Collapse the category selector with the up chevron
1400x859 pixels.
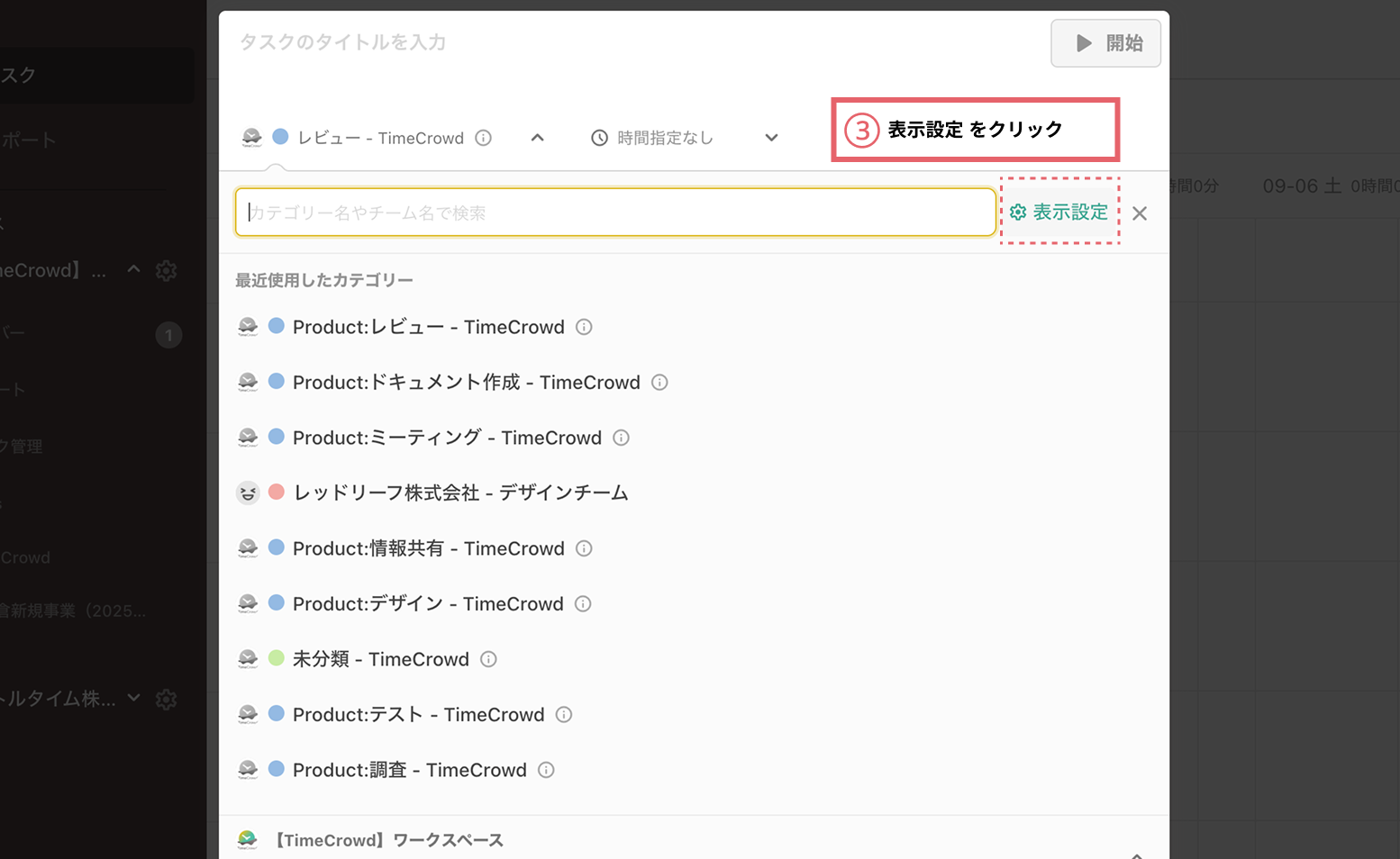pos(537,137)
